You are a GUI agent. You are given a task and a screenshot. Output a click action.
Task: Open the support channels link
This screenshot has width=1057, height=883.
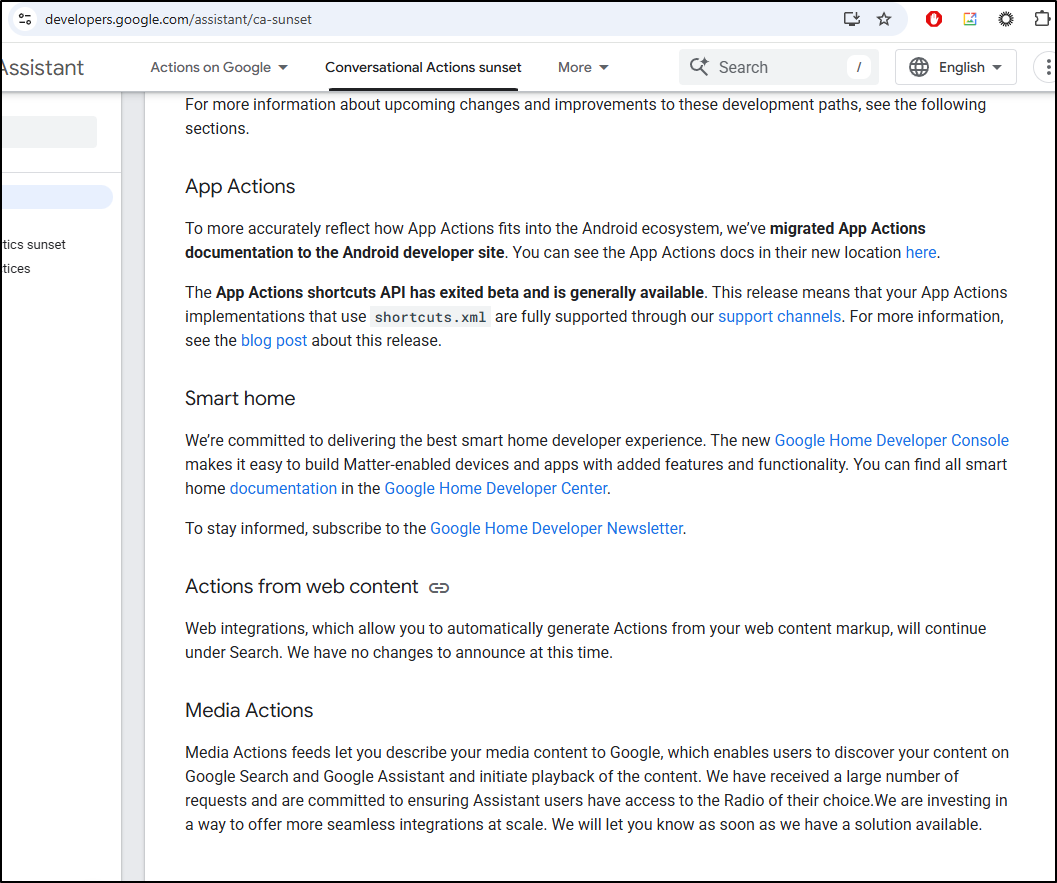[x=779, y=316]
